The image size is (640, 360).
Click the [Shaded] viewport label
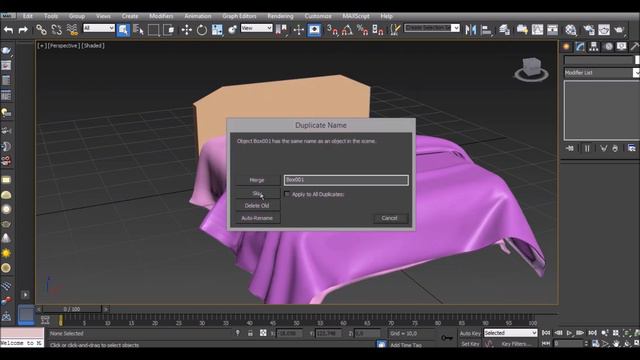(92, 46)
